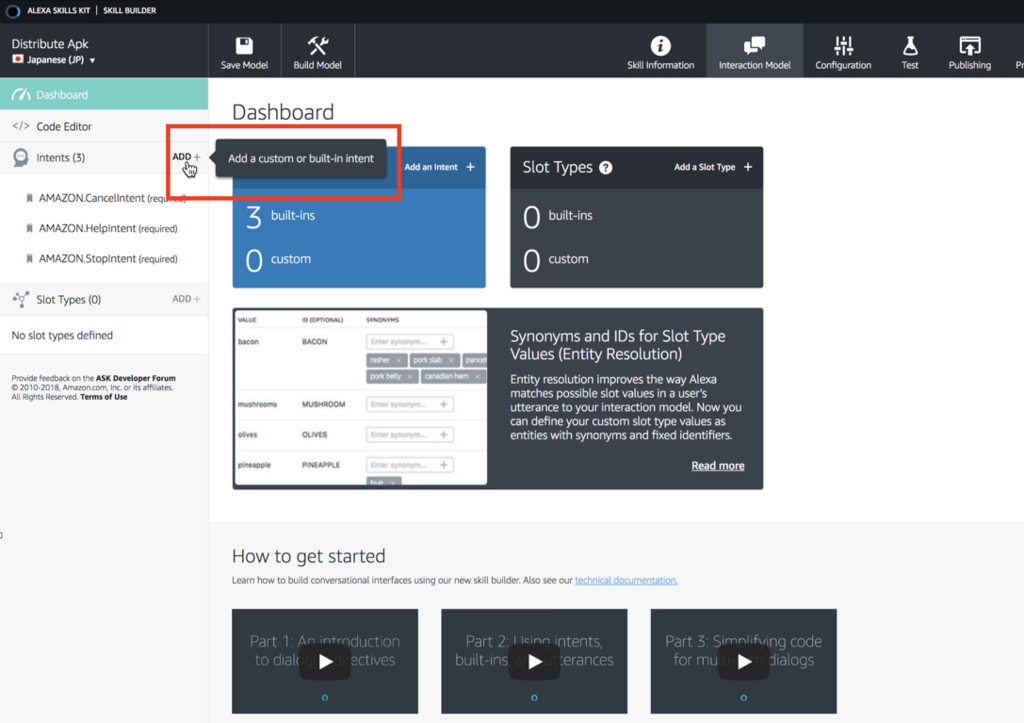This screenshot has width=1024, height=723.
Task: Click the intents card '3 built-ins' count
Action: [x=280, y=216]
